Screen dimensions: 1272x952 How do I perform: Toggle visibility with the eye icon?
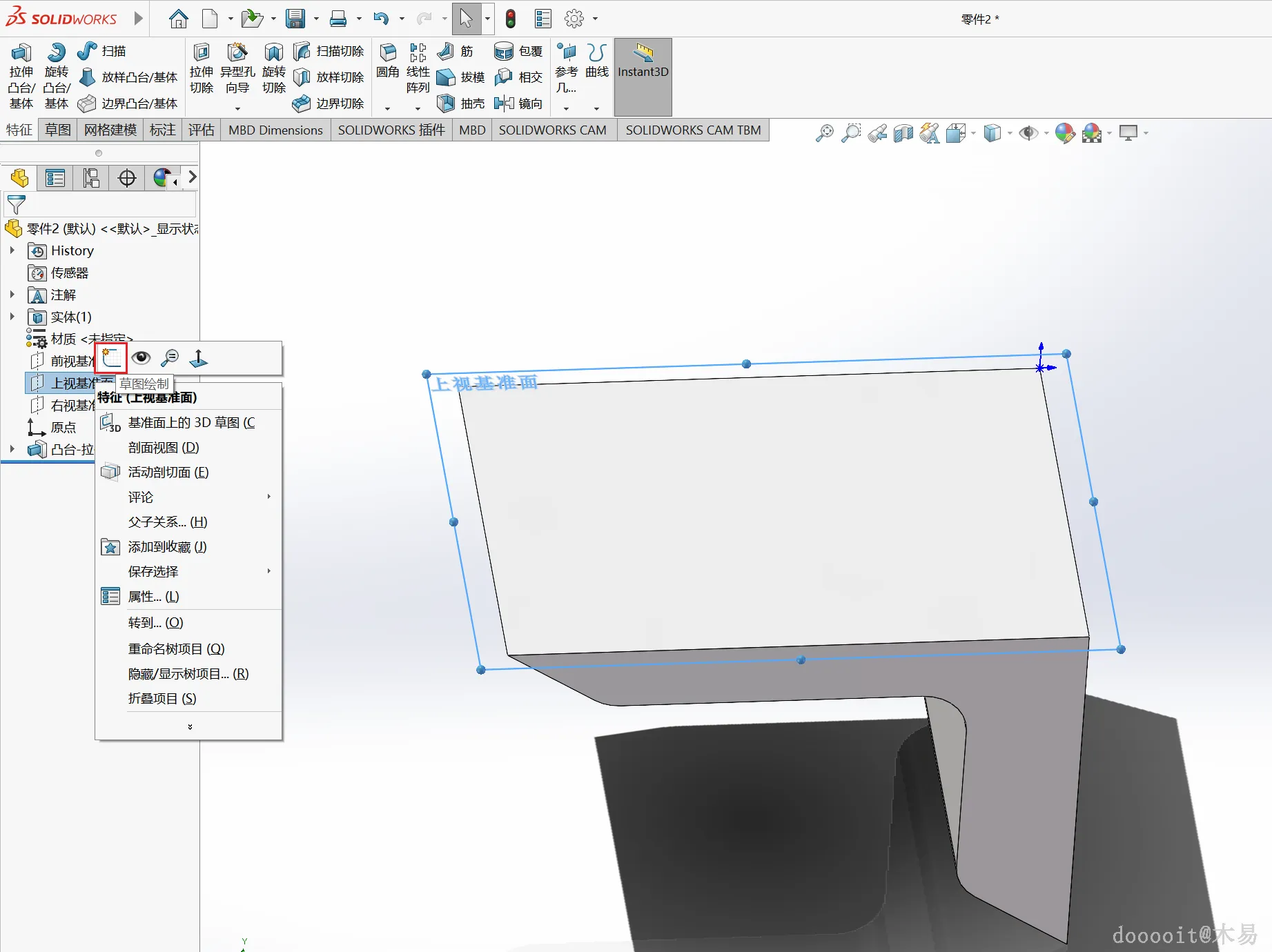[x=141, y=357]
